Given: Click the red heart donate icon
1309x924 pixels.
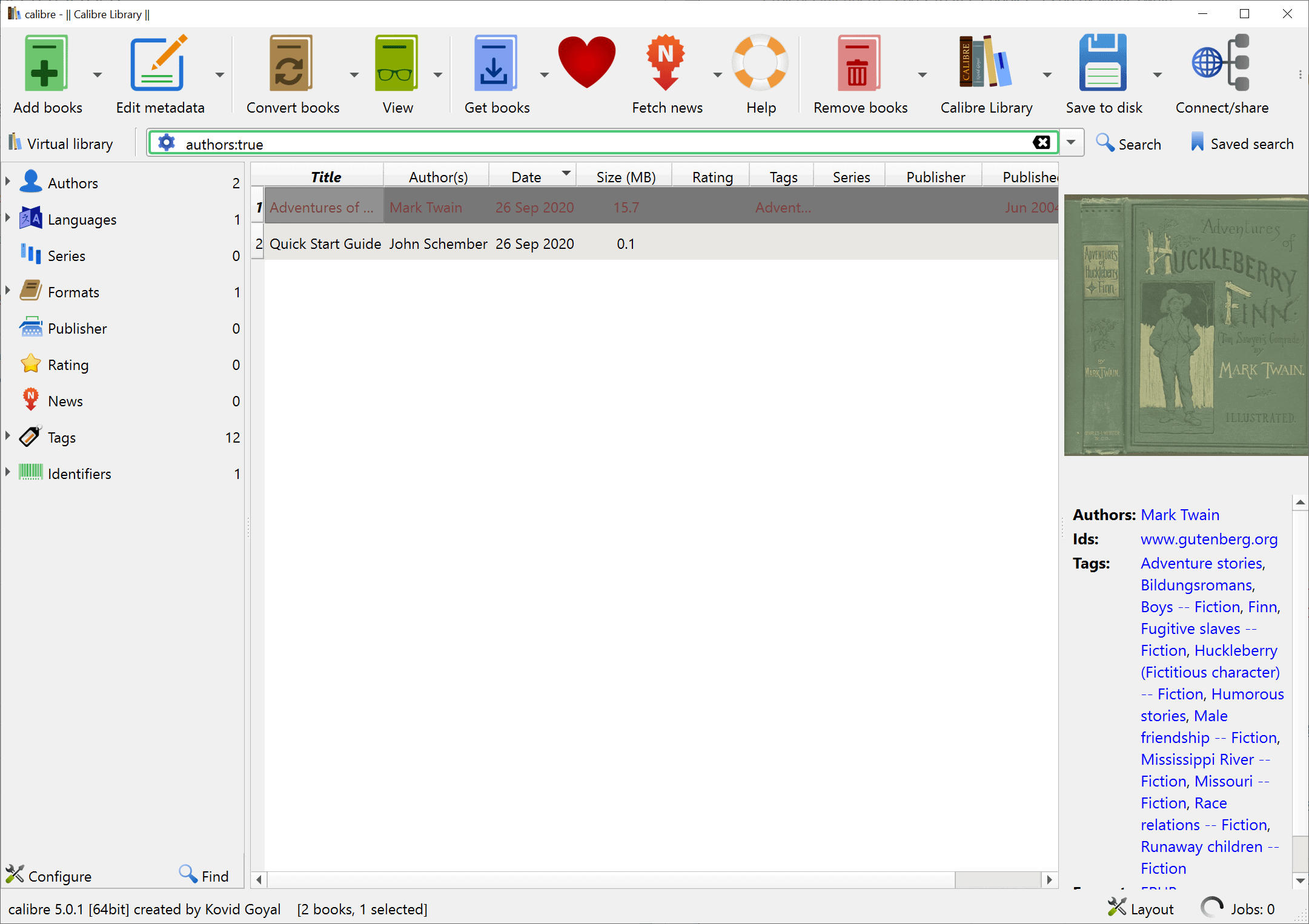Looking at the screenshot, I should (586, 62).
